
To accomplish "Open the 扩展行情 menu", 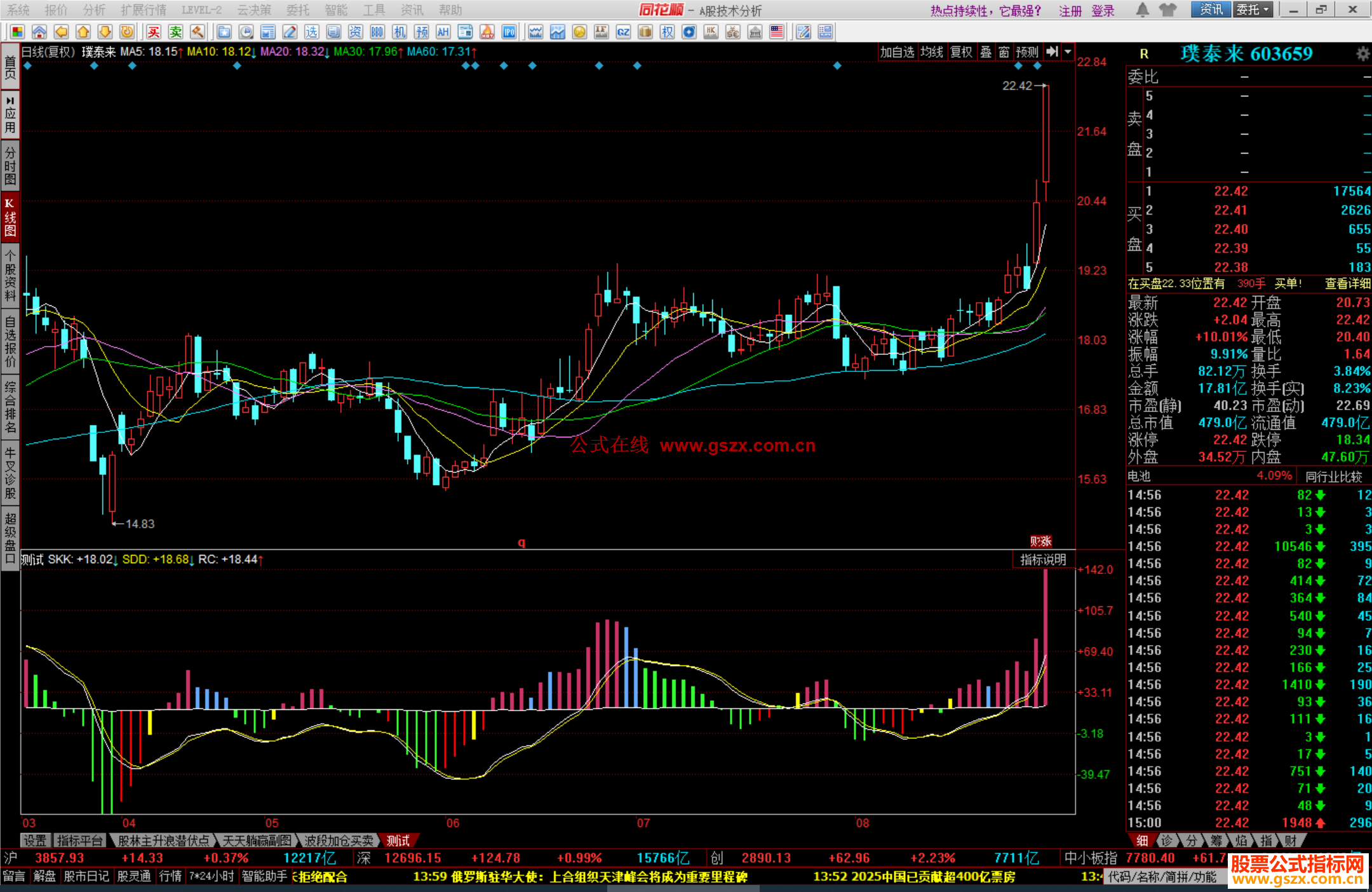I will point(144,10).
